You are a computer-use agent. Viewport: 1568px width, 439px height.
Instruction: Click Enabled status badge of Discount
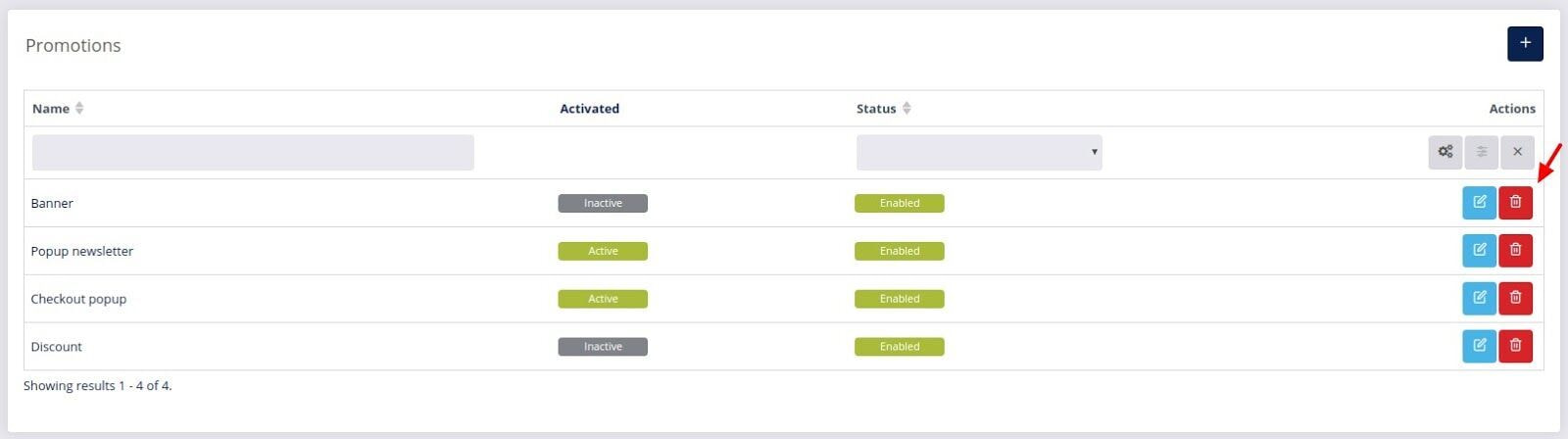click(900, 347)
